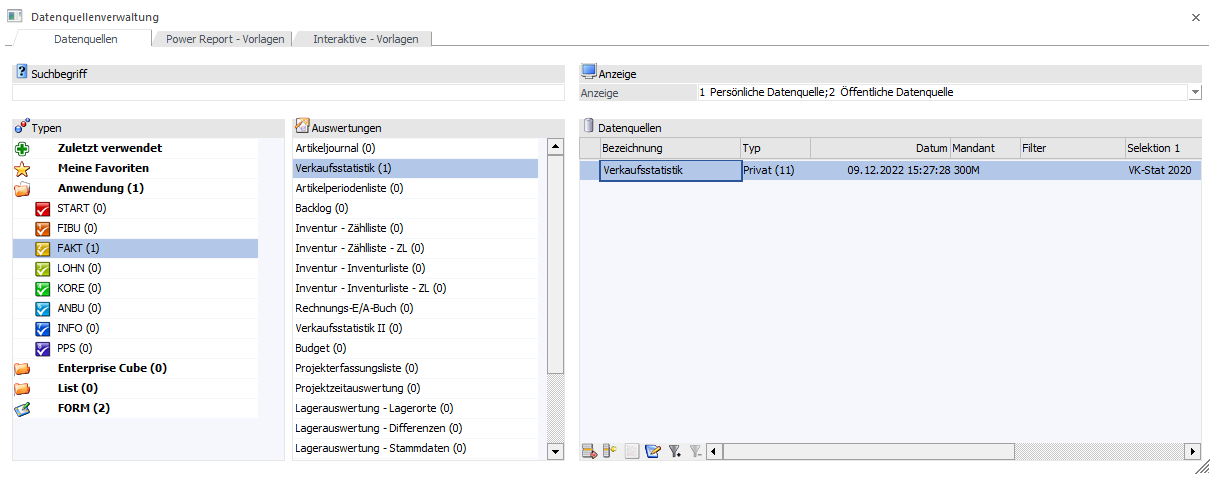Click the LOHN green checkmark icon
Screen dimensions: 1214x479
click(42, 268)
